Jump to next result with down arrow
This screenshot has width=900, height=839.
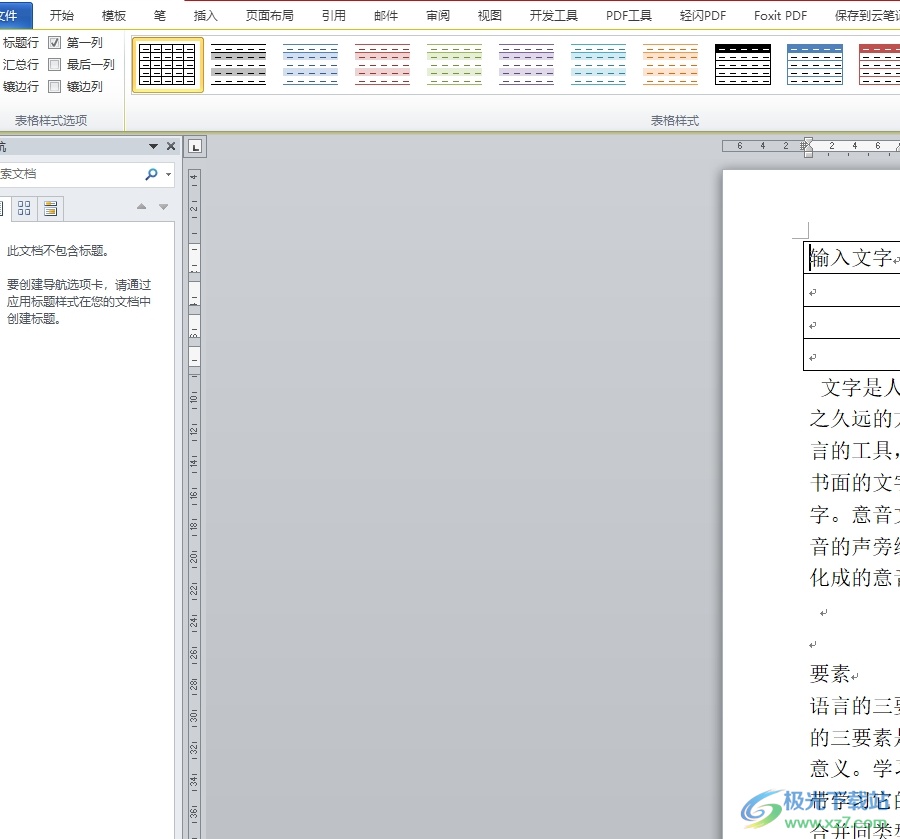click(x=164, y=207)
